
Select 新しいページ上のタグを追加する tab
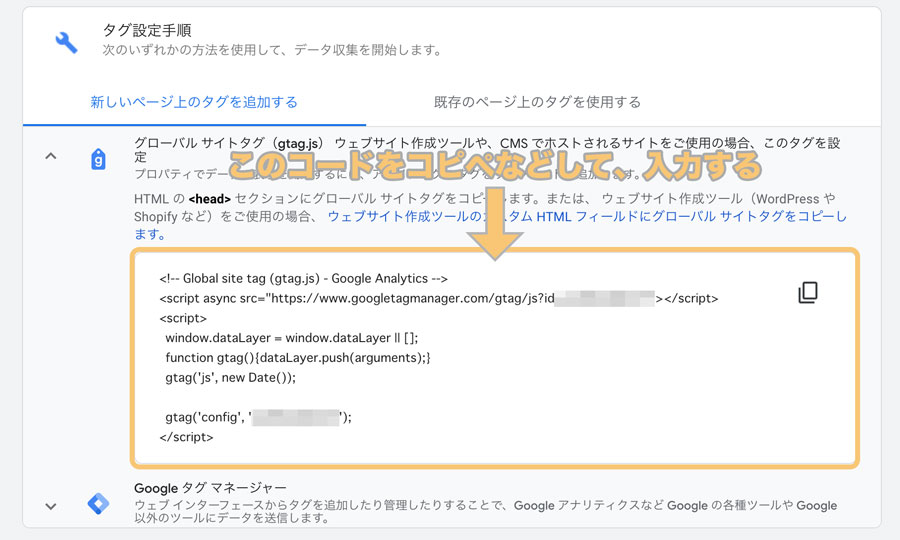[194, 102]
